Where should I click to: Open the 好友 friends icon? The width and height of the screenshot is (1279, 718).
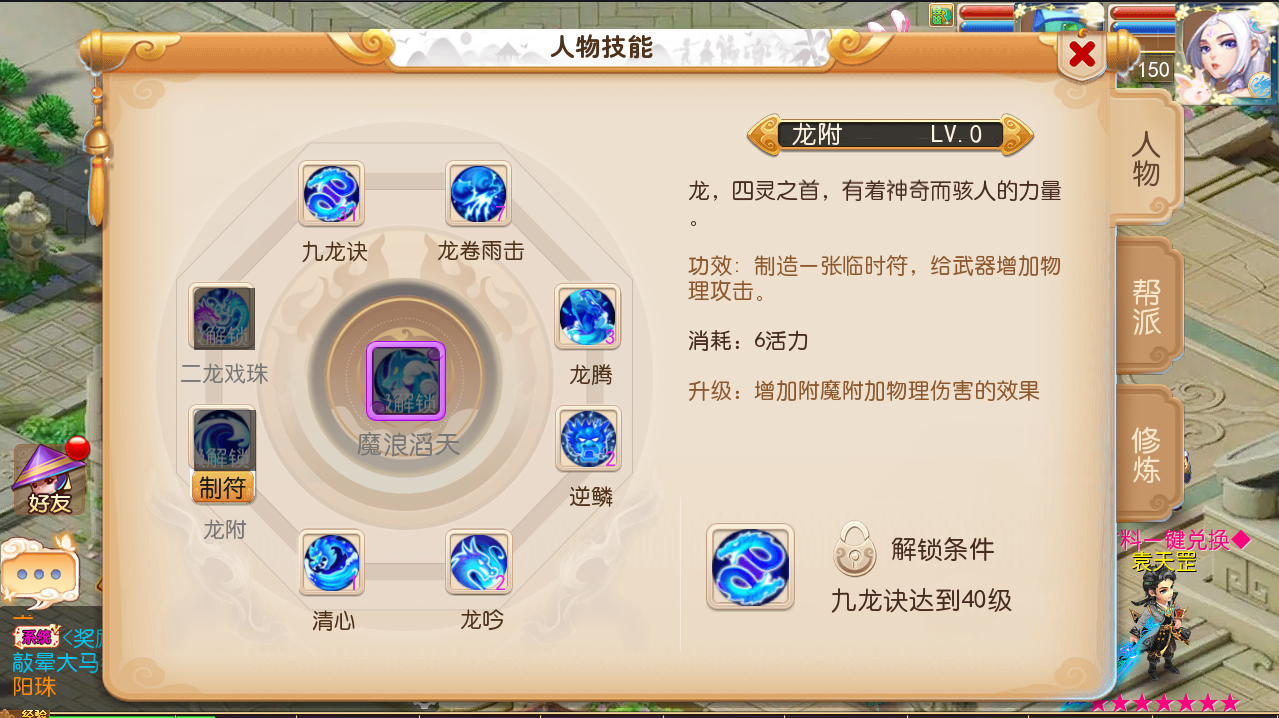50,477
